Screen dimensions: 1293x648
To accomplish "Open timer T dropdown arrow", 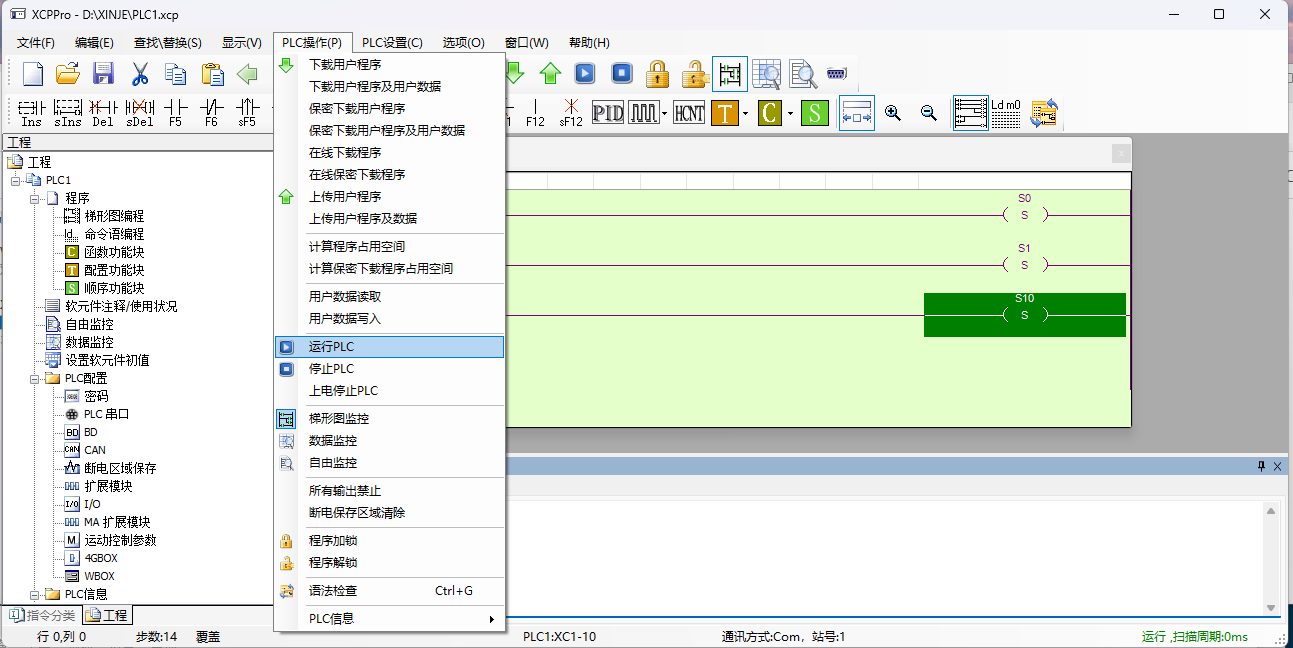I will pos(745,113).
